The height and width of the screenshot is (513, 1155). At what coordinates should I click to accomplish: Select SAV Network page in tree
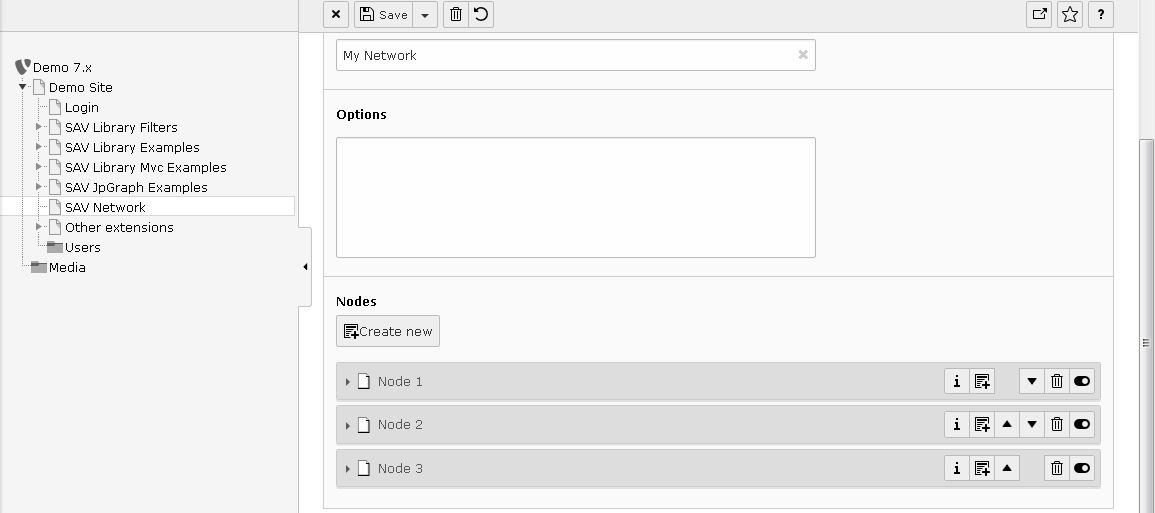click(105, 207)
